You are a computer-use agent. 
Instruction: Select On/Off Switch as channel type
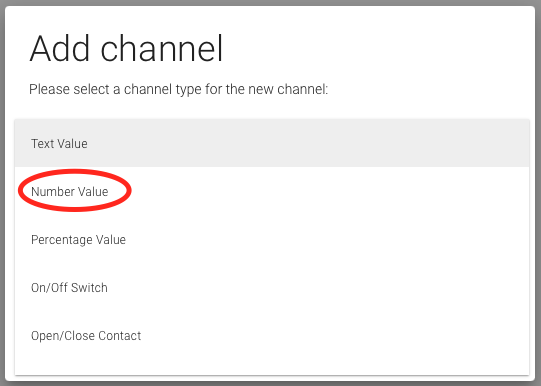272,287
